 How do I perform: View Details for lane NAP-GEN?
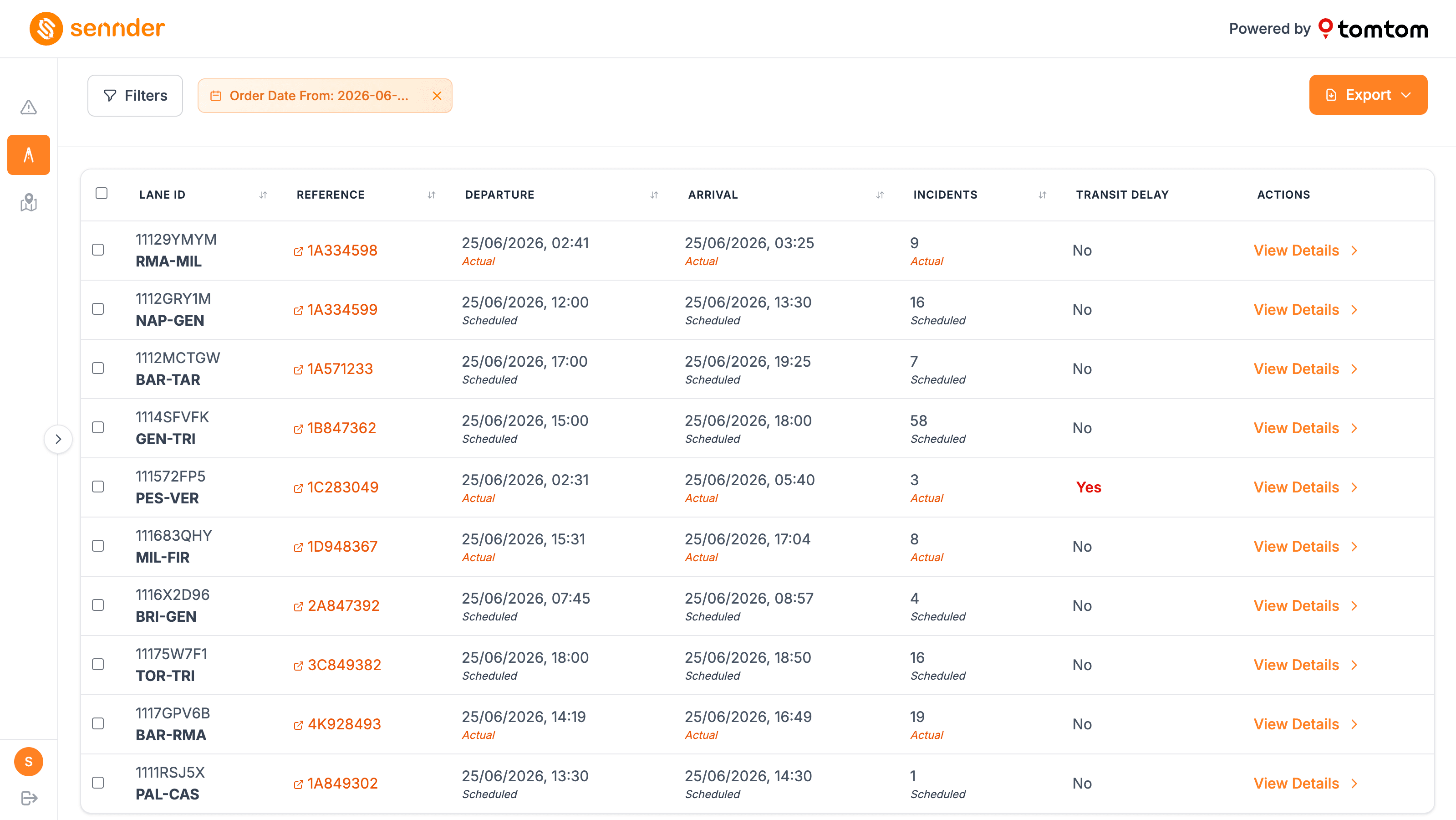click(x=1306, y=310)
